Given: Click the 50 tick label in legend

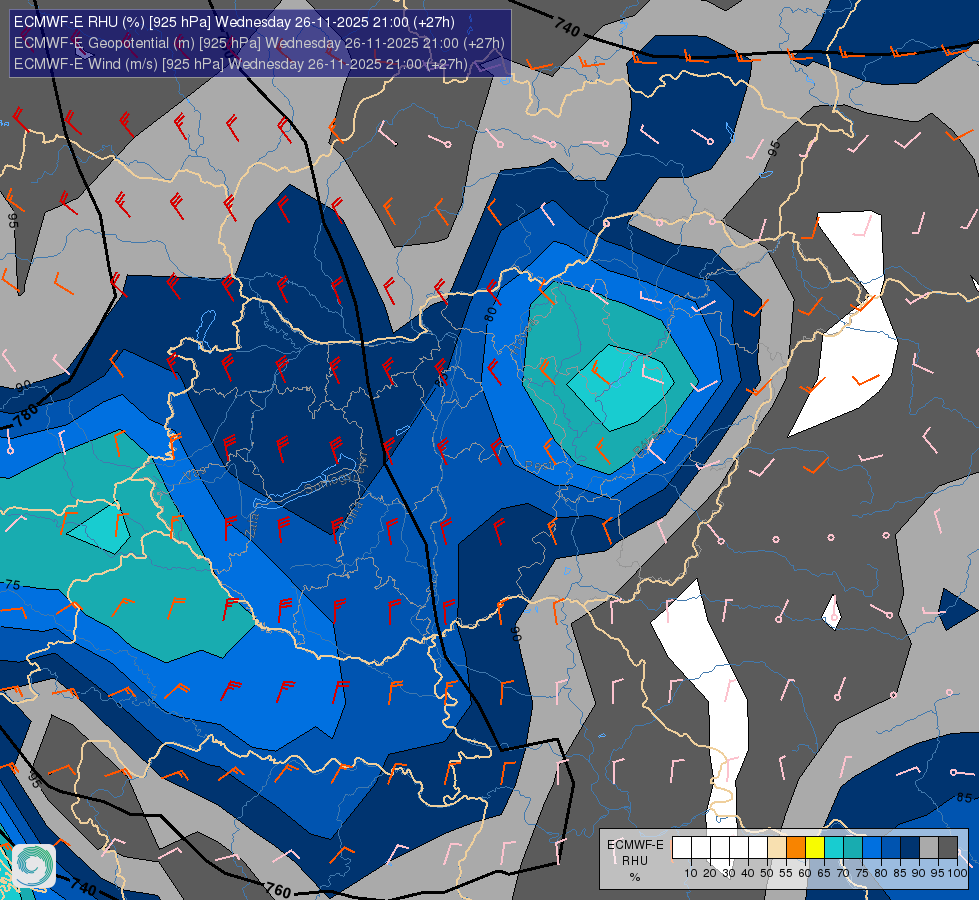Looking at the screenshot, I should click(x=767, y=873).
